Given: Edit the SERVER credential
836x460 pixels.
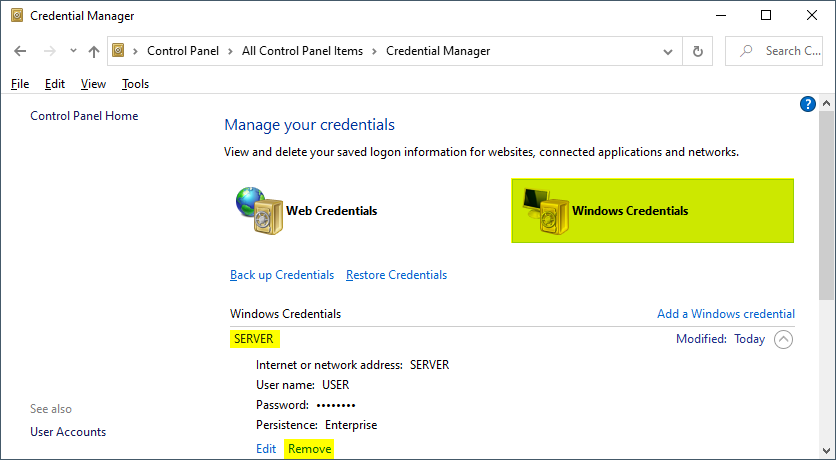Looking at the screenshot, I should [266, 449].
